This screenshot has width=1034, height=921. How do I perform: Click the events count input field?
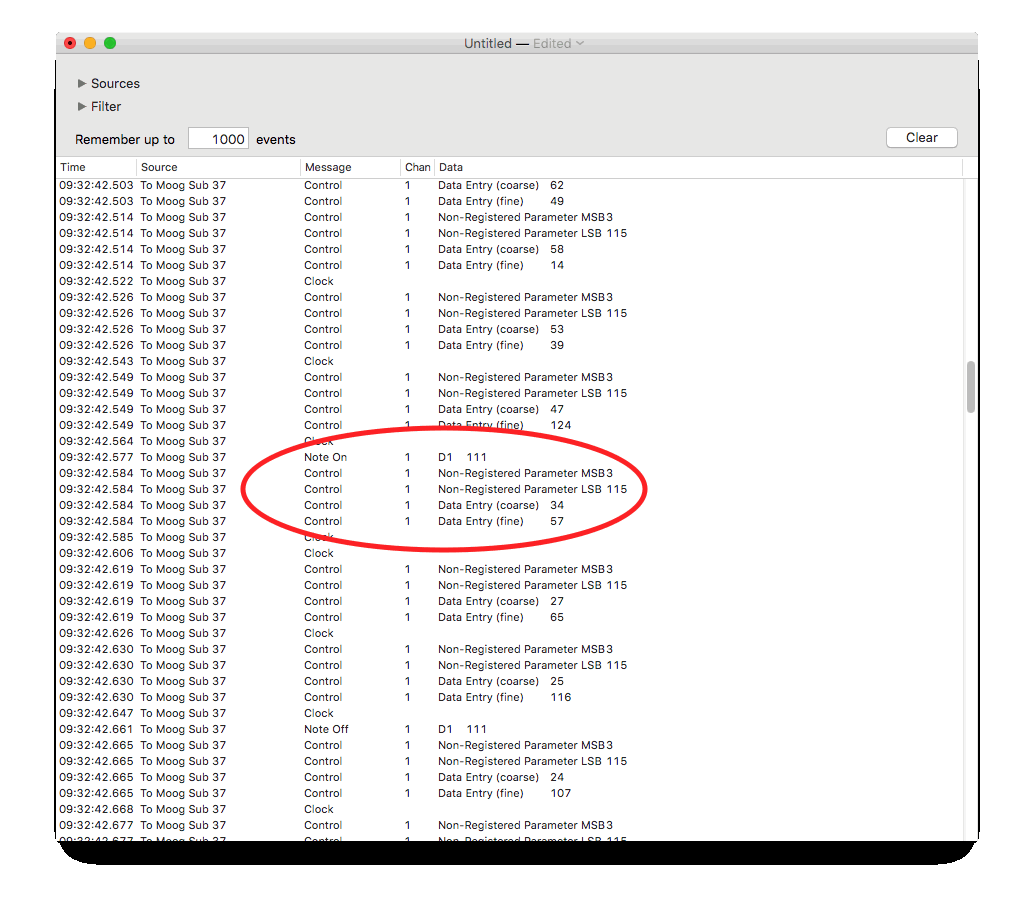pyautogui.click(x=218, y=139)
